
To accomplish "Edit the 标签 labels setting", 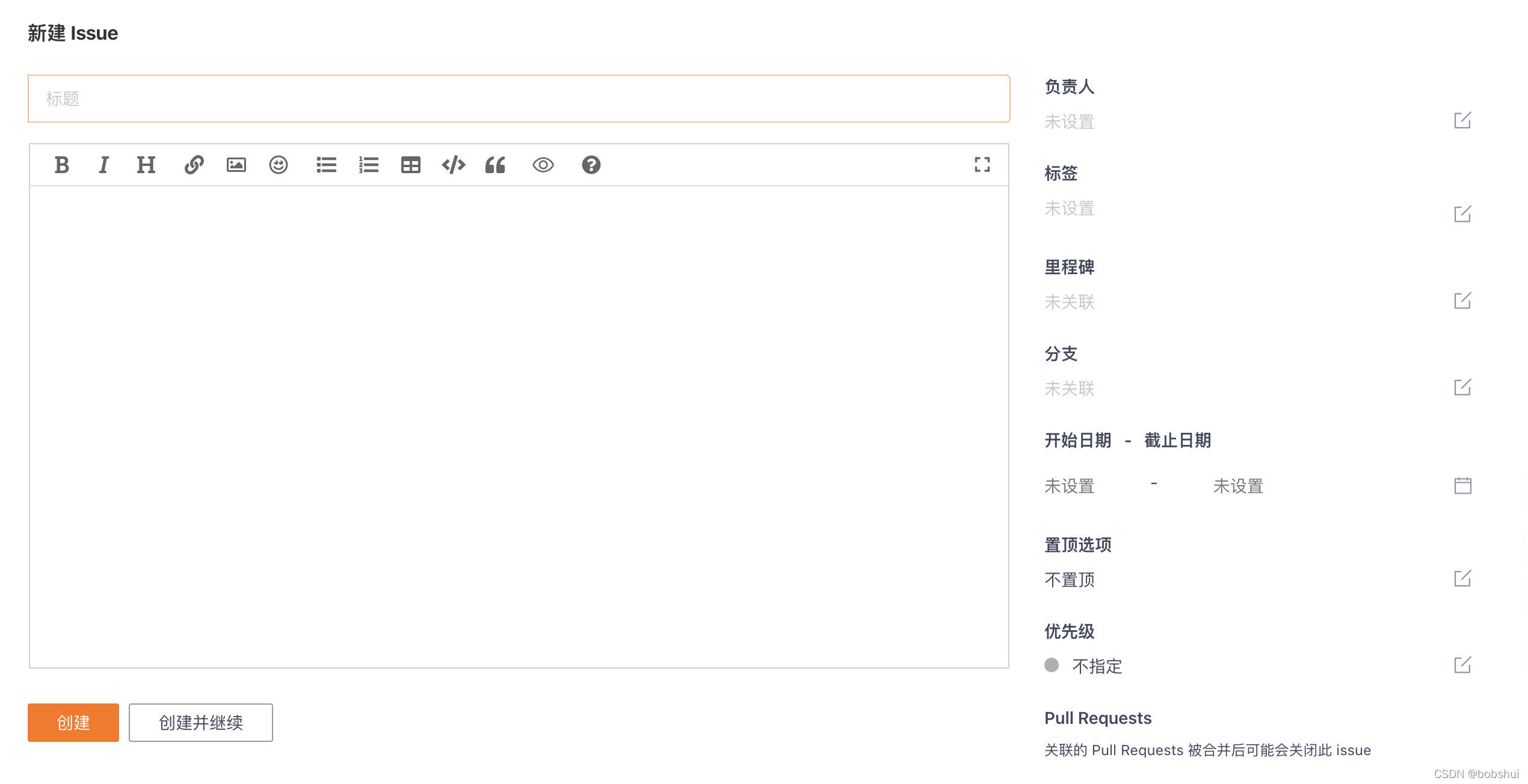I will click(1462, 213).
